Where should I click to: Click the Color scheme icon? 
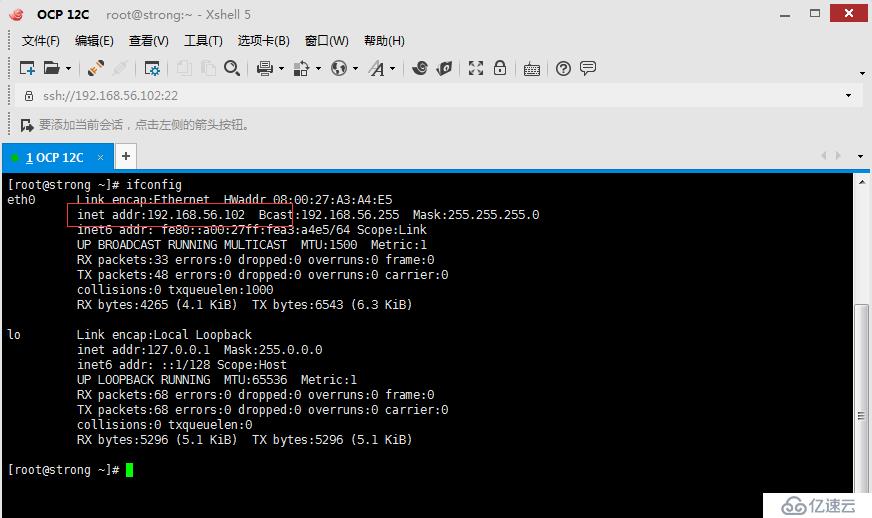[x=301, y=68]
